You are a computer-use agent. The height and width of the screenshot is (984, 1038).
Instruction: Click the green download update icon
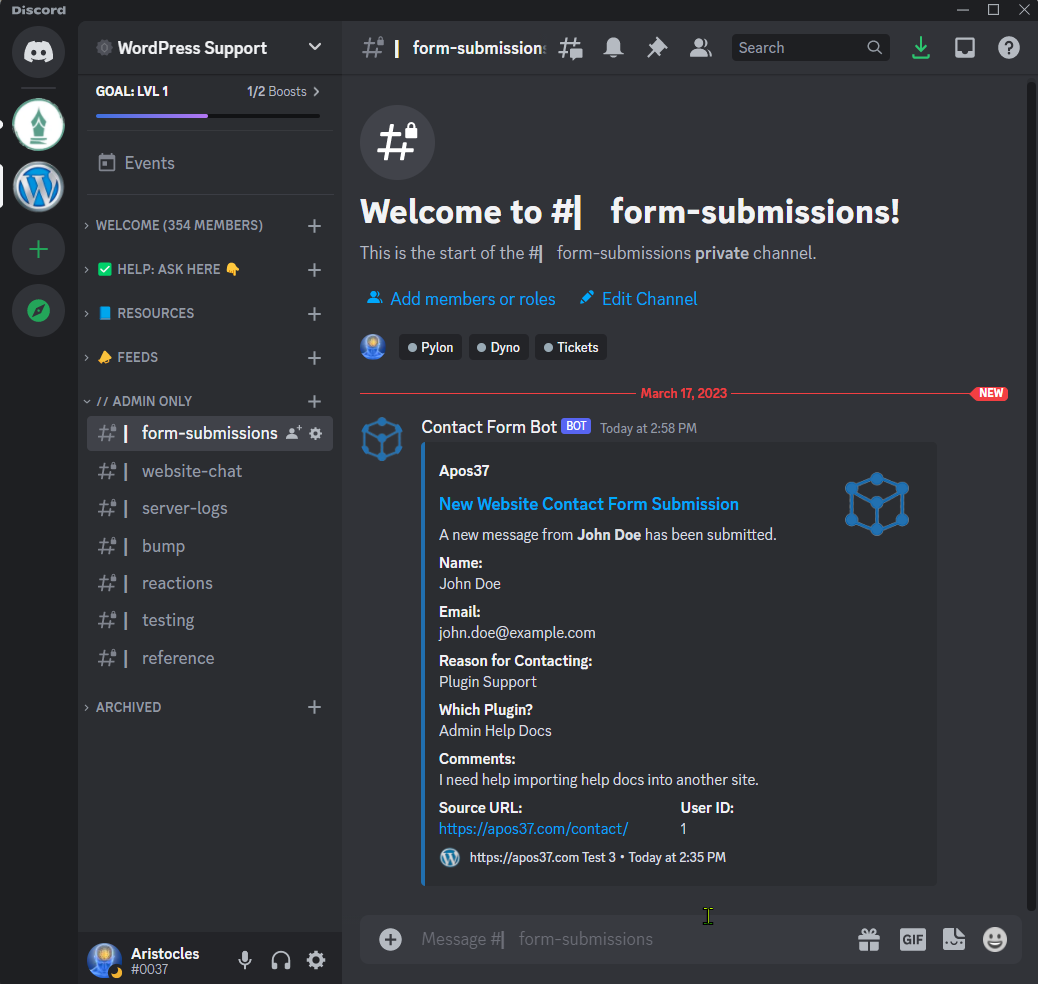[x=920, y=47]
